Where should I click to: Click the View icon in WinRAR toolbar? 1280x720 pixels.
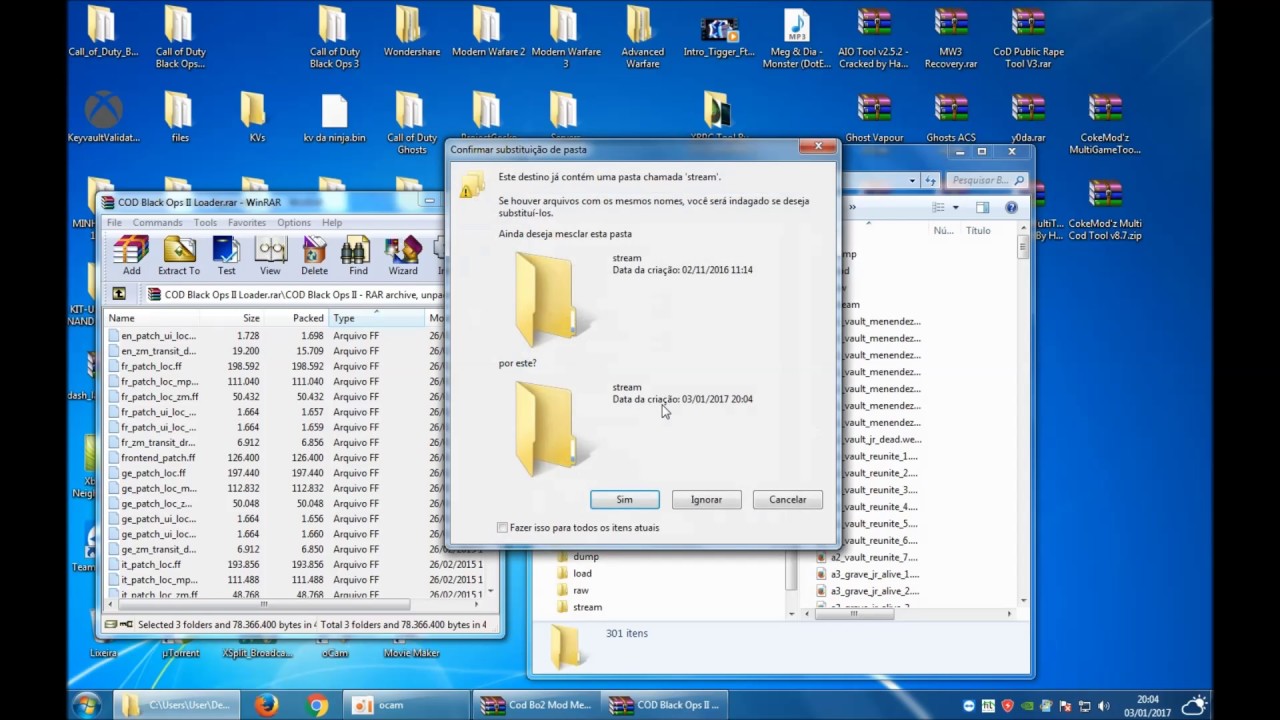click(270, 256)
